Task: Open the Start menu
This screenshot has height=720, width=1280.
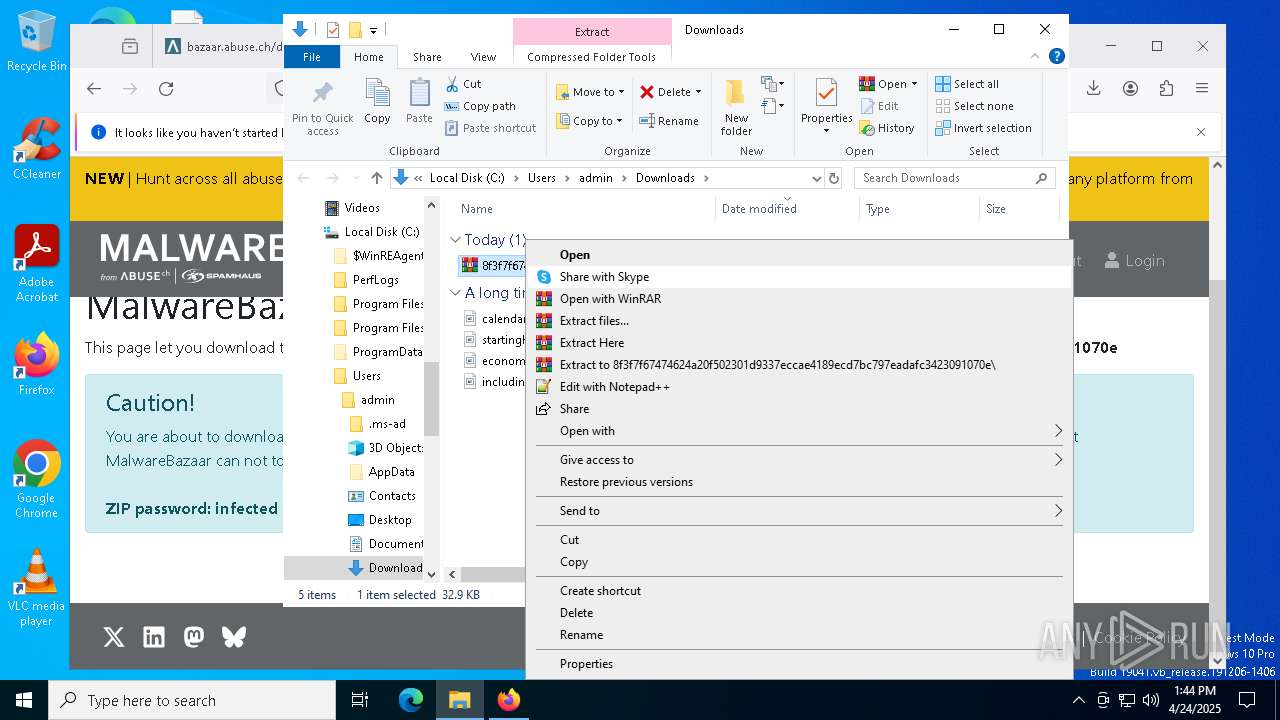Action: 24,700
